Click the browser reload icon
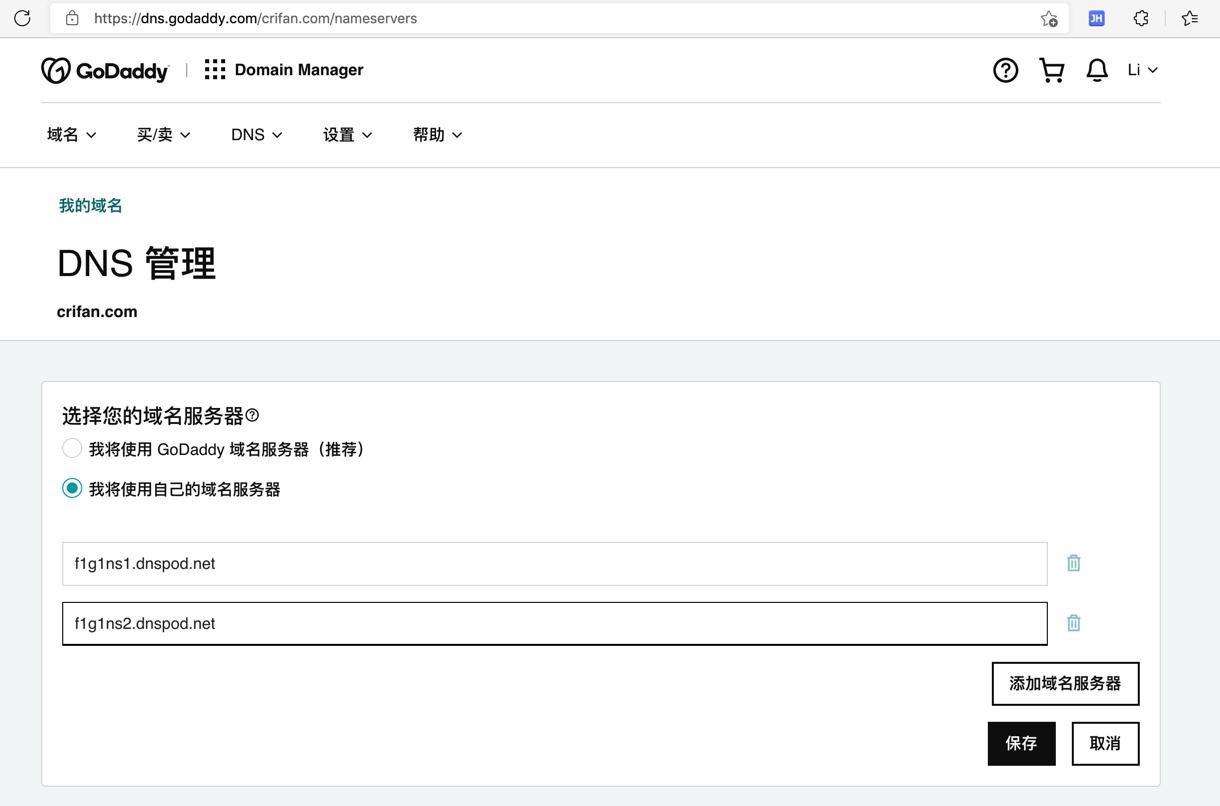 coord(22,18)
